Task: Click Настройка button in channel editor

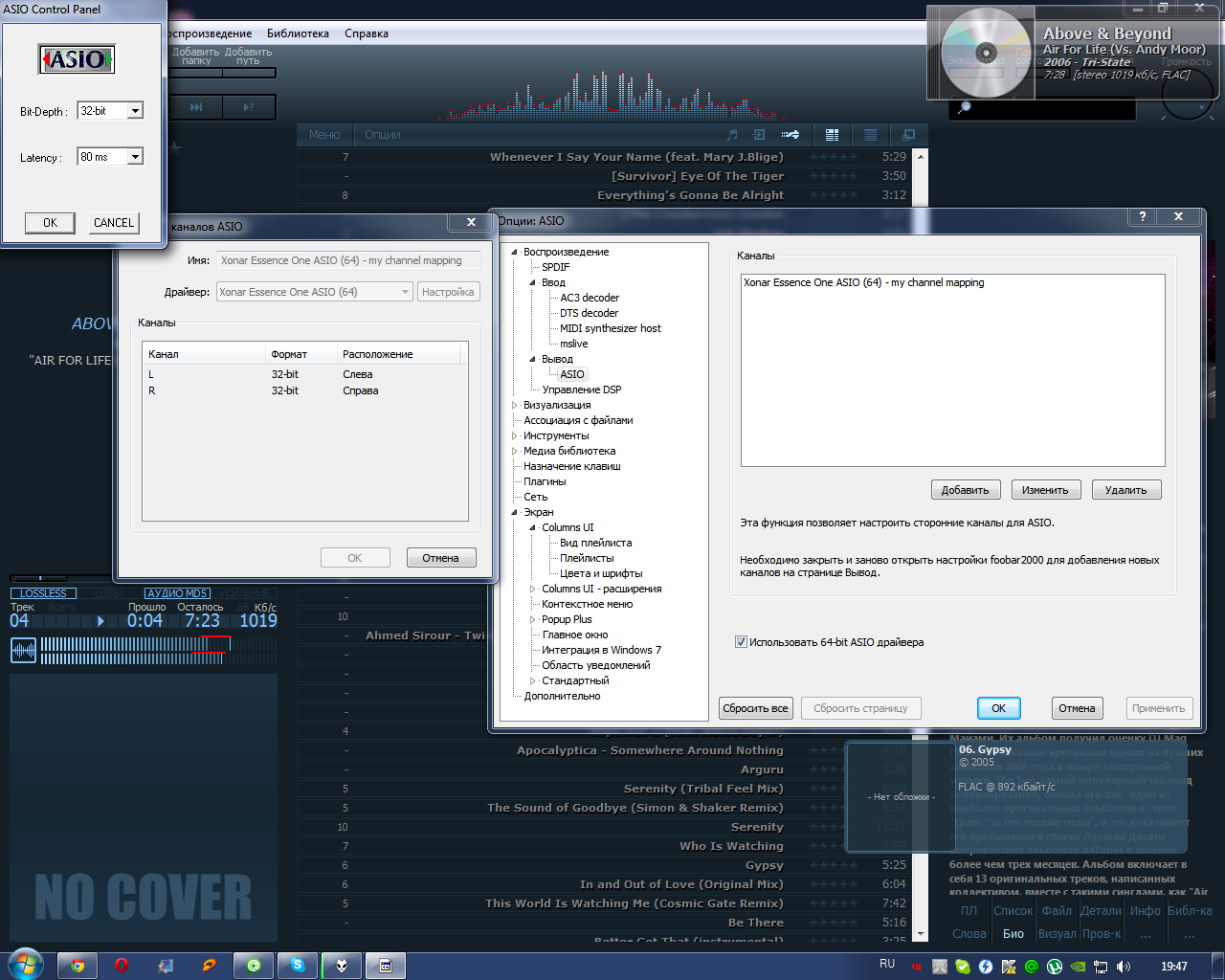Action: tap(448, 292)
